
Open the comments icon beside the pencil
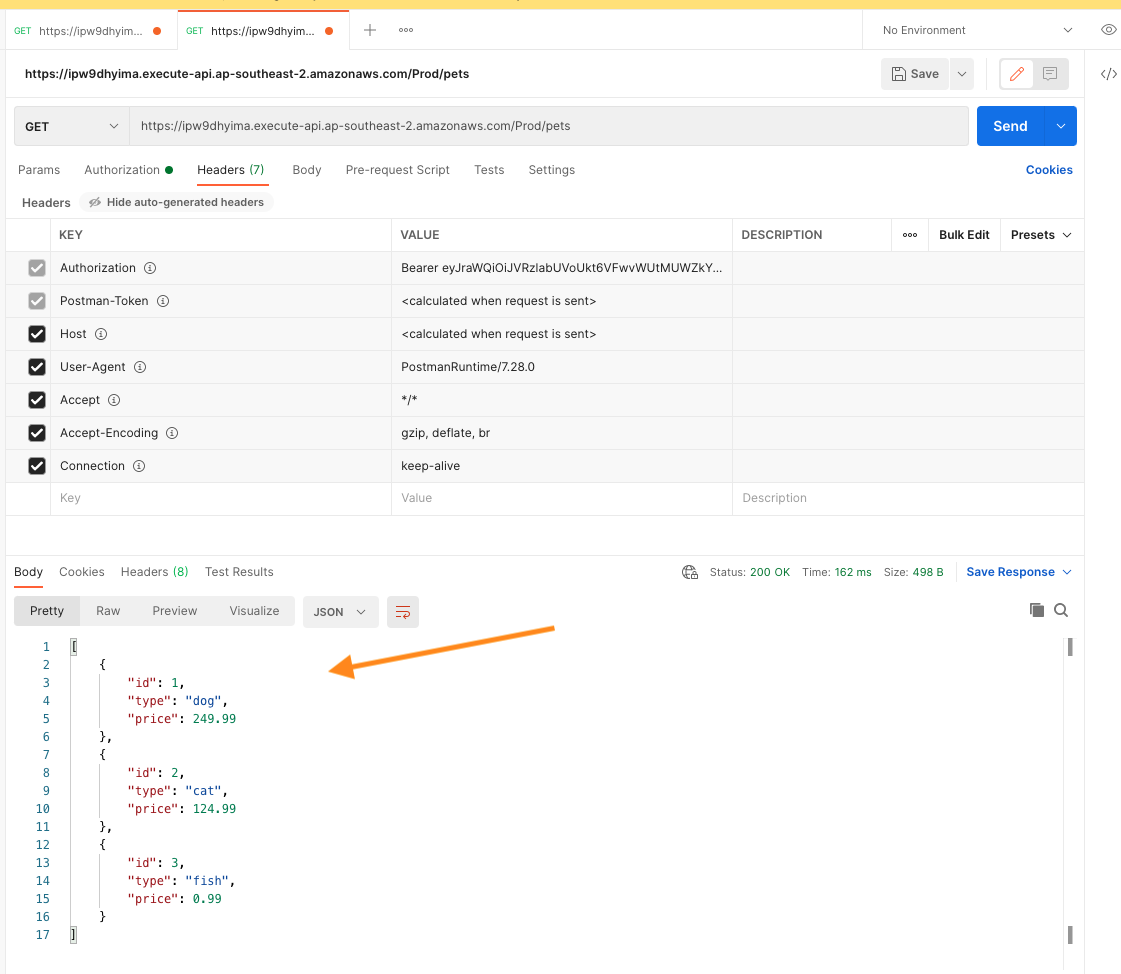[x=1050, y=74]
